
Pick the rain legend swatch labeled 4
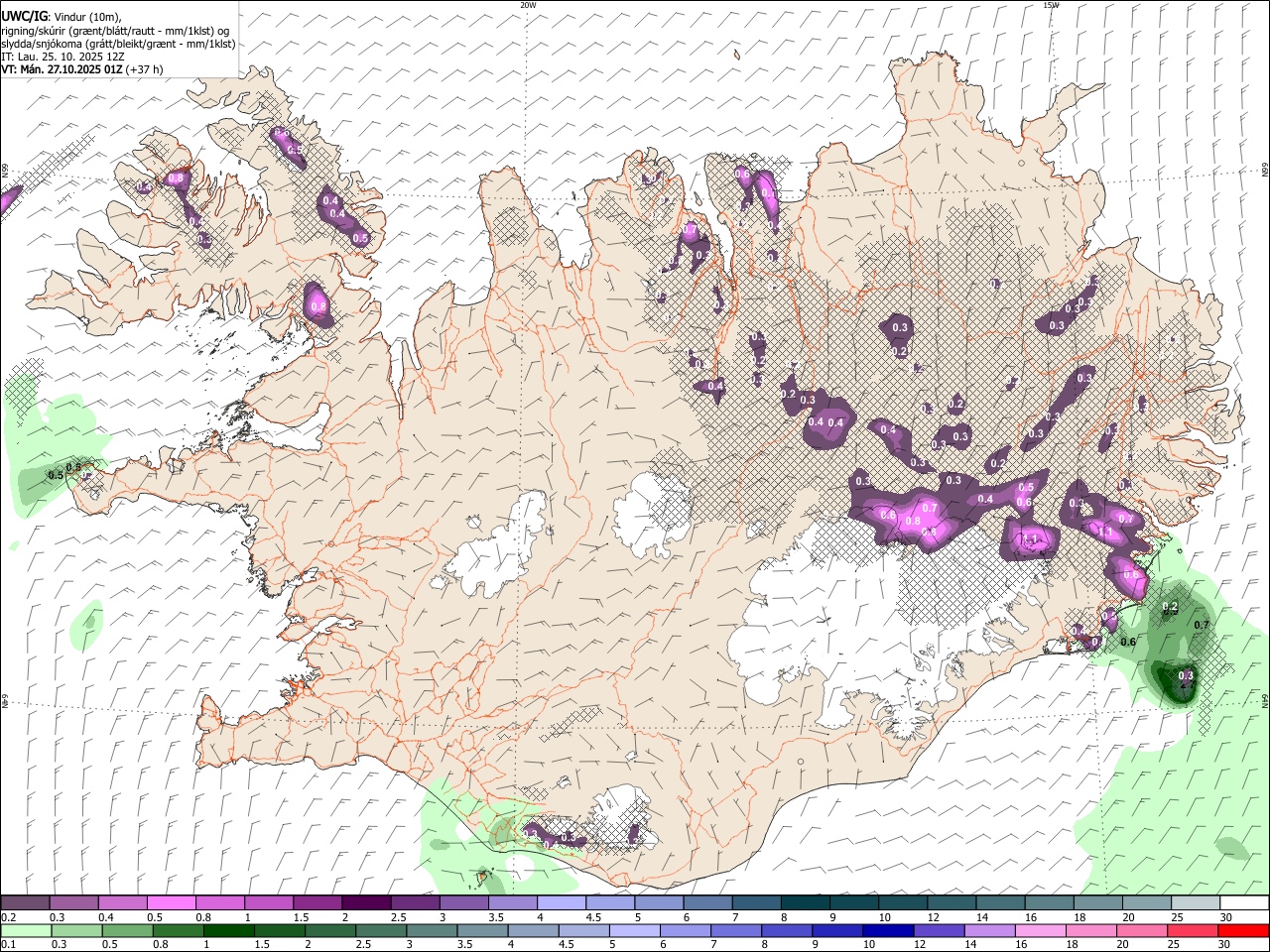533,931
